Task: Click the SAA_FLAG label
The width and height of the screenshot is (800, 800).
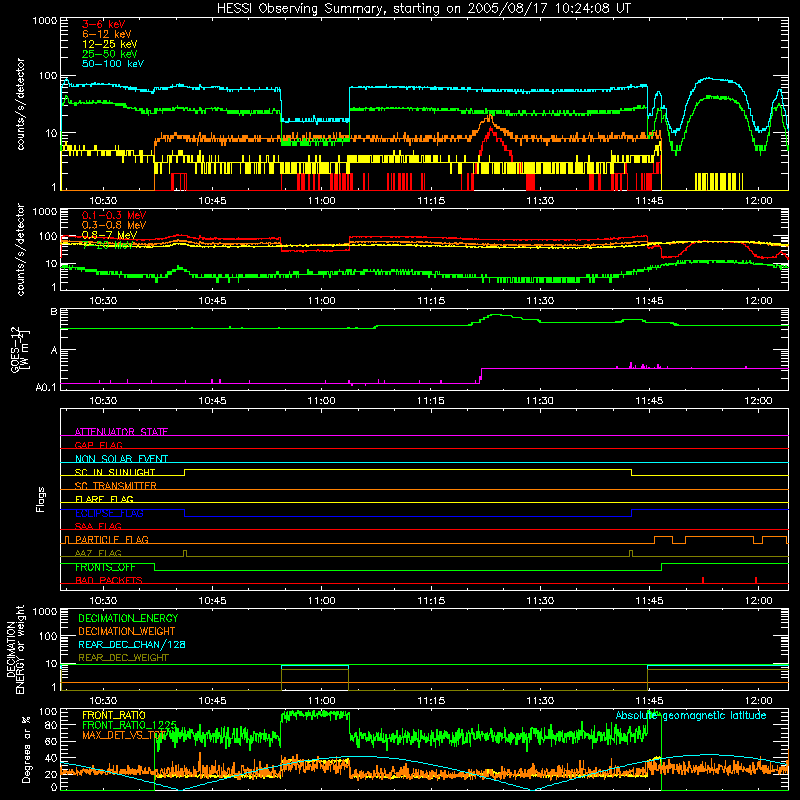Action: click(98, 526)
